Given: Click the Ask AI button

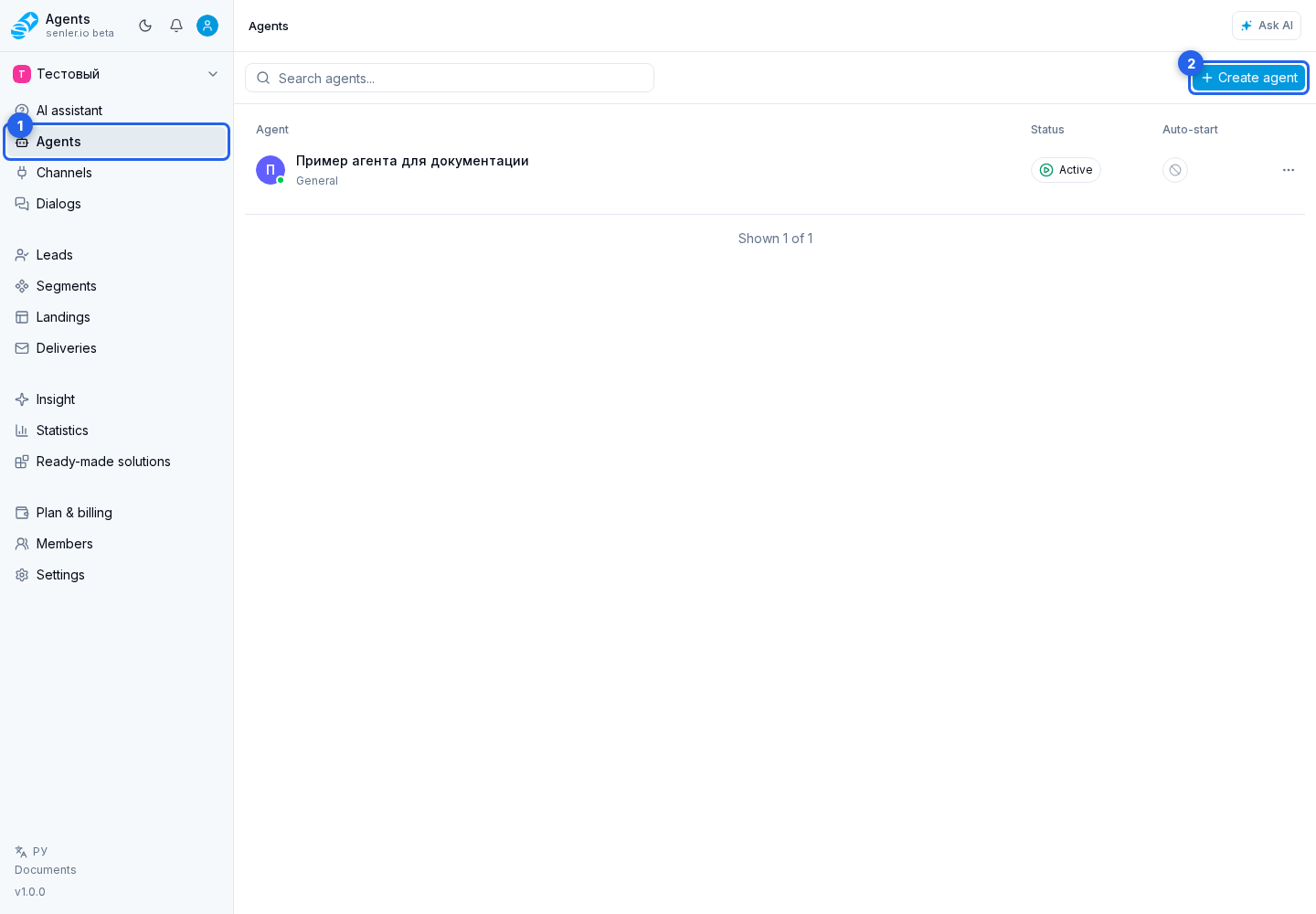Looking at the screenshot, I should click(1267, 26).
